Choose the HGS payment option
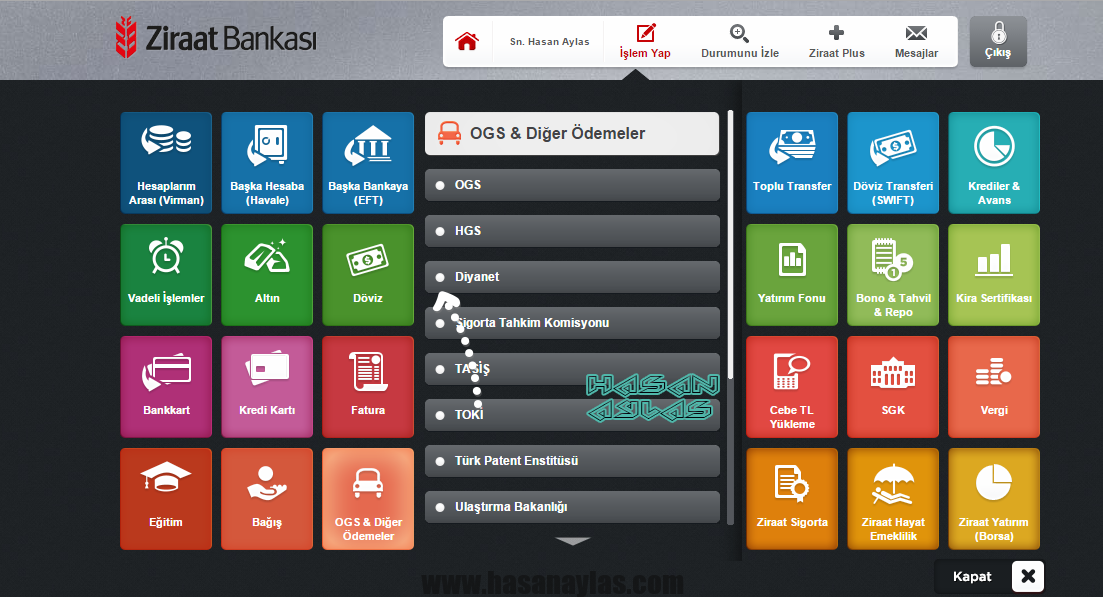This screenshot has height=597, width=1103. tap(573, 231)
